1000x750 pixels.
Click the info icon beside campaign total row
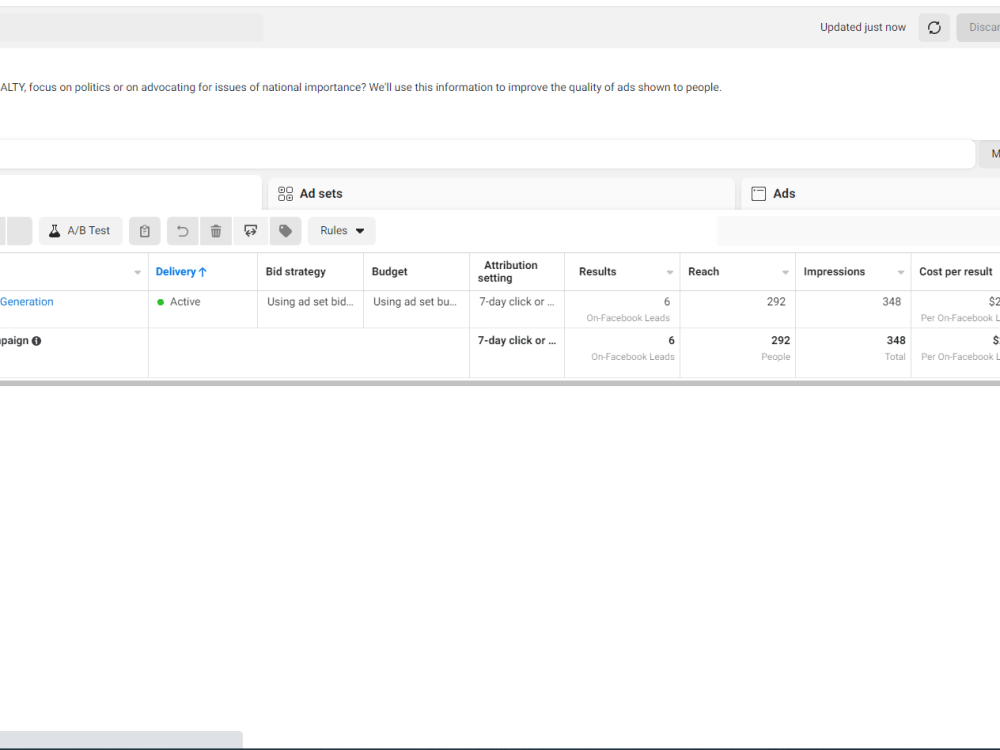(36, 341)
